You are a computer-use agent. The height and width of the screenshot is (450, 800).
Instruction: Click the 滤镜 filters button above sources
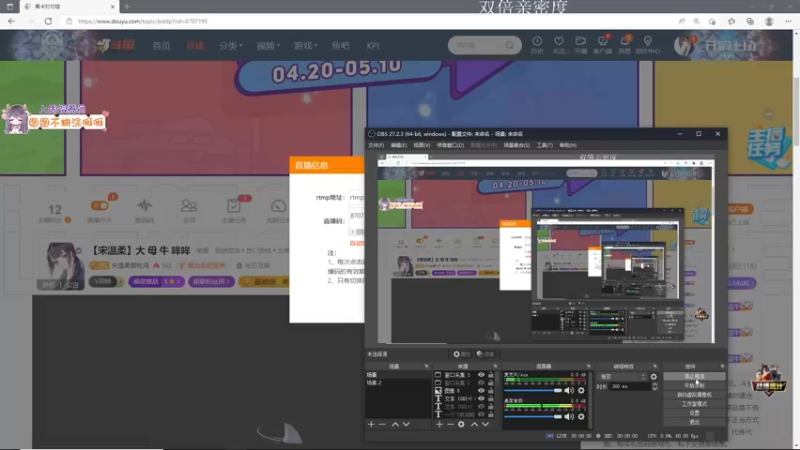485,354
